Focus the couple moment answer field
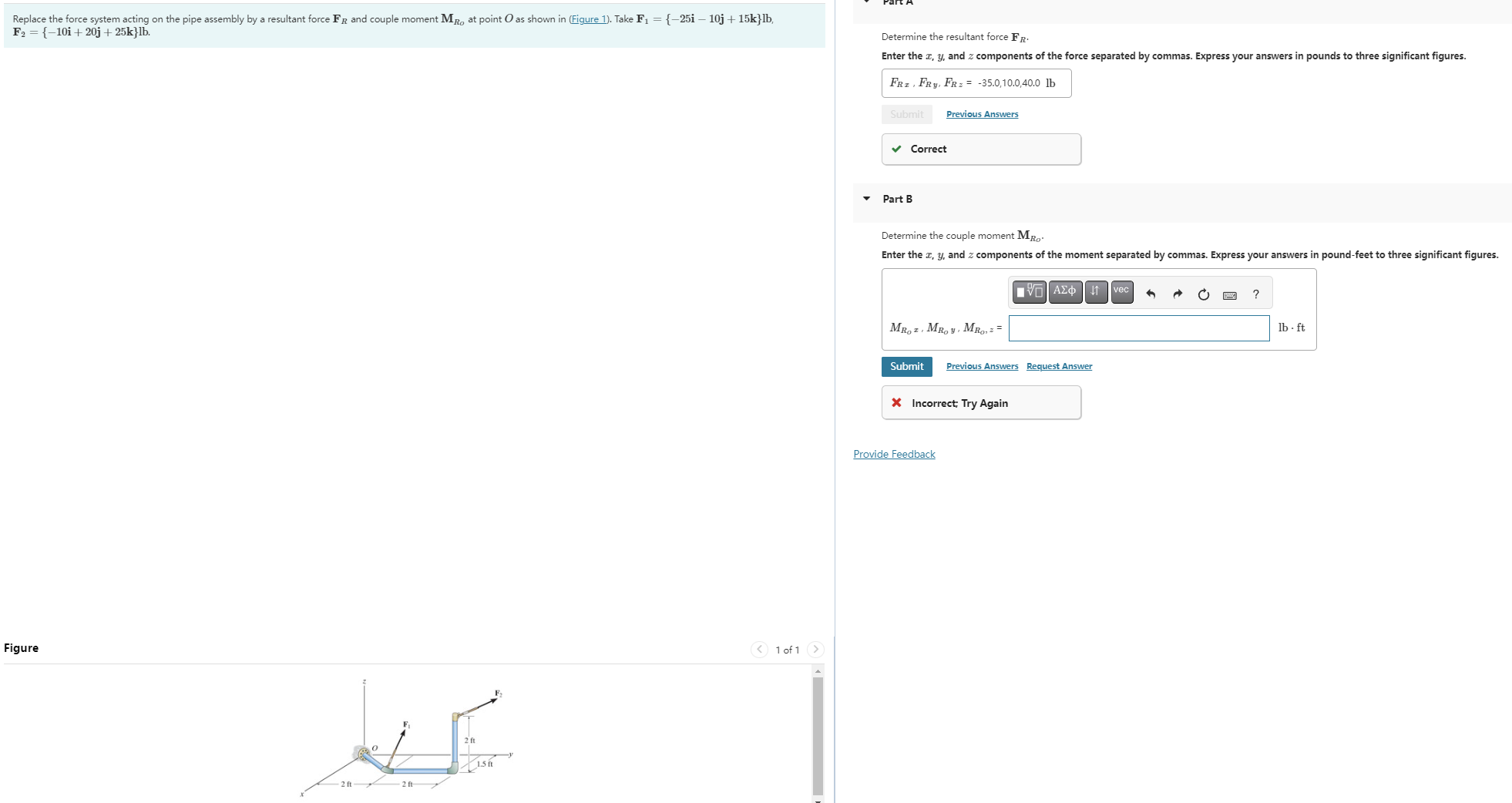This screenshot has width=1512, height=803. 1139,328
